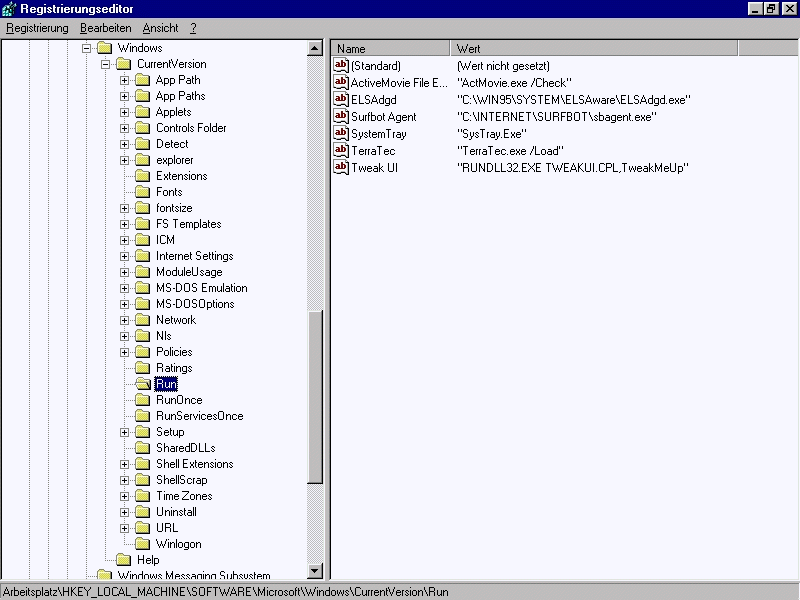The width and height of the screenshot is (800, 600).
Task: Click the Wert column header
Action: point(595,48)
